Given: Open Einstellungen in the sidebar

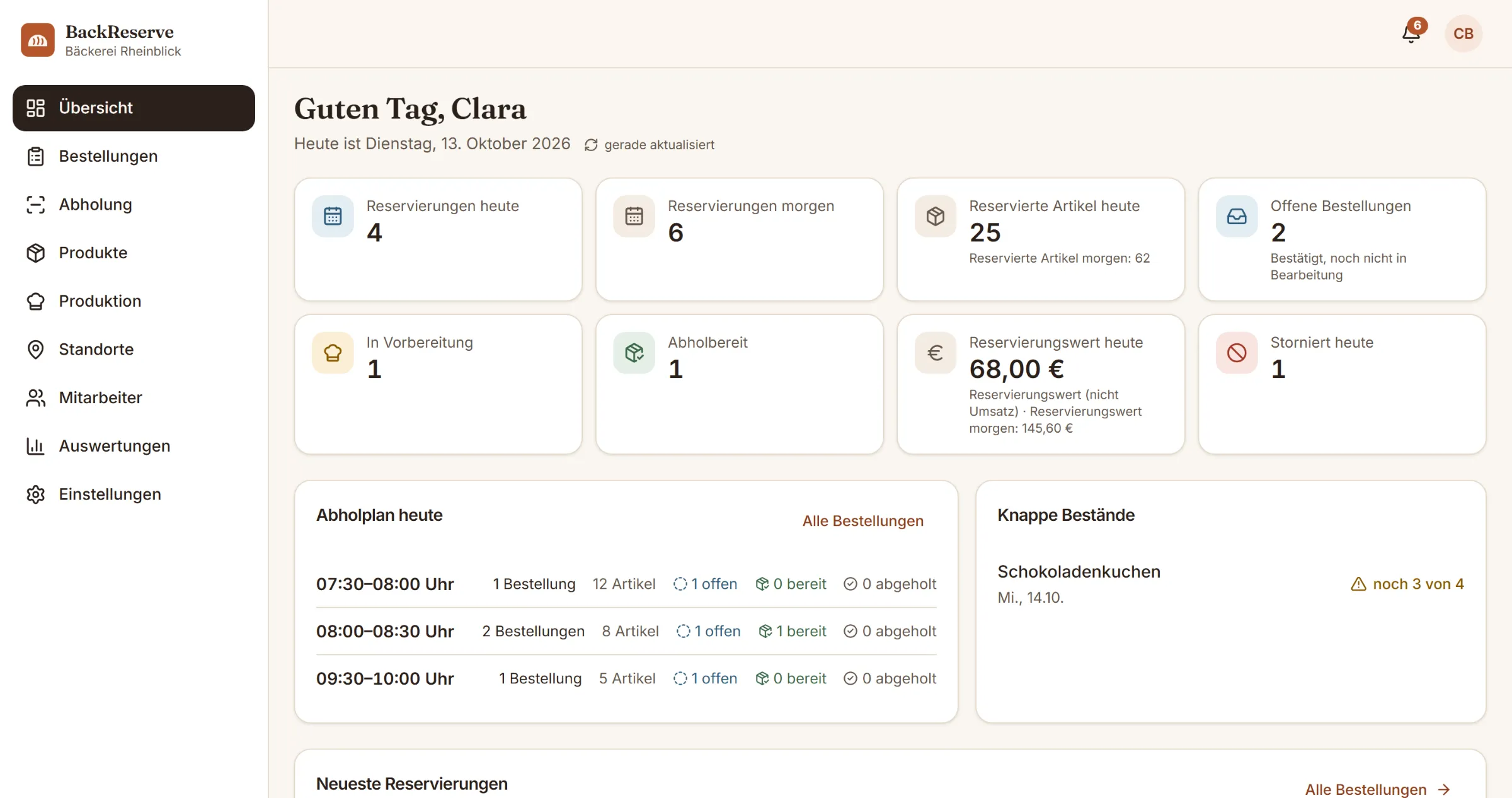Looking at the screenshot, I should point(134,494).
